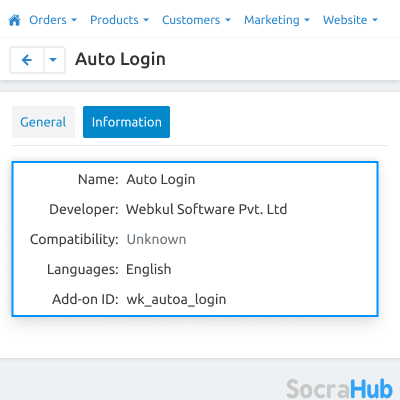Image resolution: width=400 pixels, height=400 pixels.
Task: Open the Products menu
Action: coord(119,20)
